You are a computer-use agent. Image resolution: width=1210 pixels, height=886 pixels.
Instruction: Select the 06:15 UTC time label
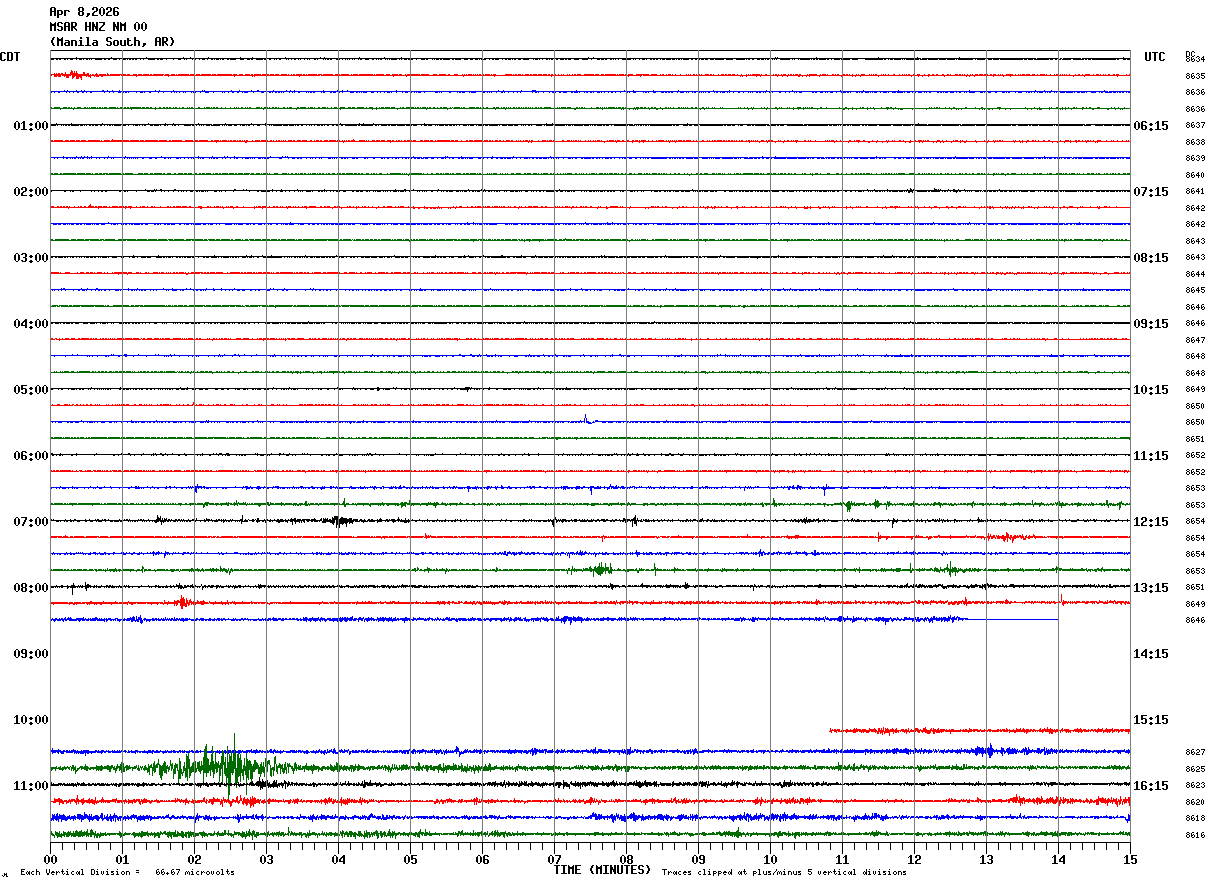pyautogui.click(x=1150, y=126)
